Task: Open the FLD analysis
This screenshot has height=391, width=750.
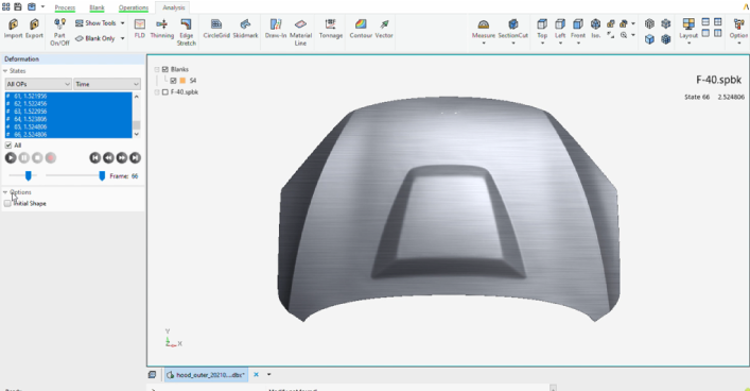Action: tap(140, 29)
